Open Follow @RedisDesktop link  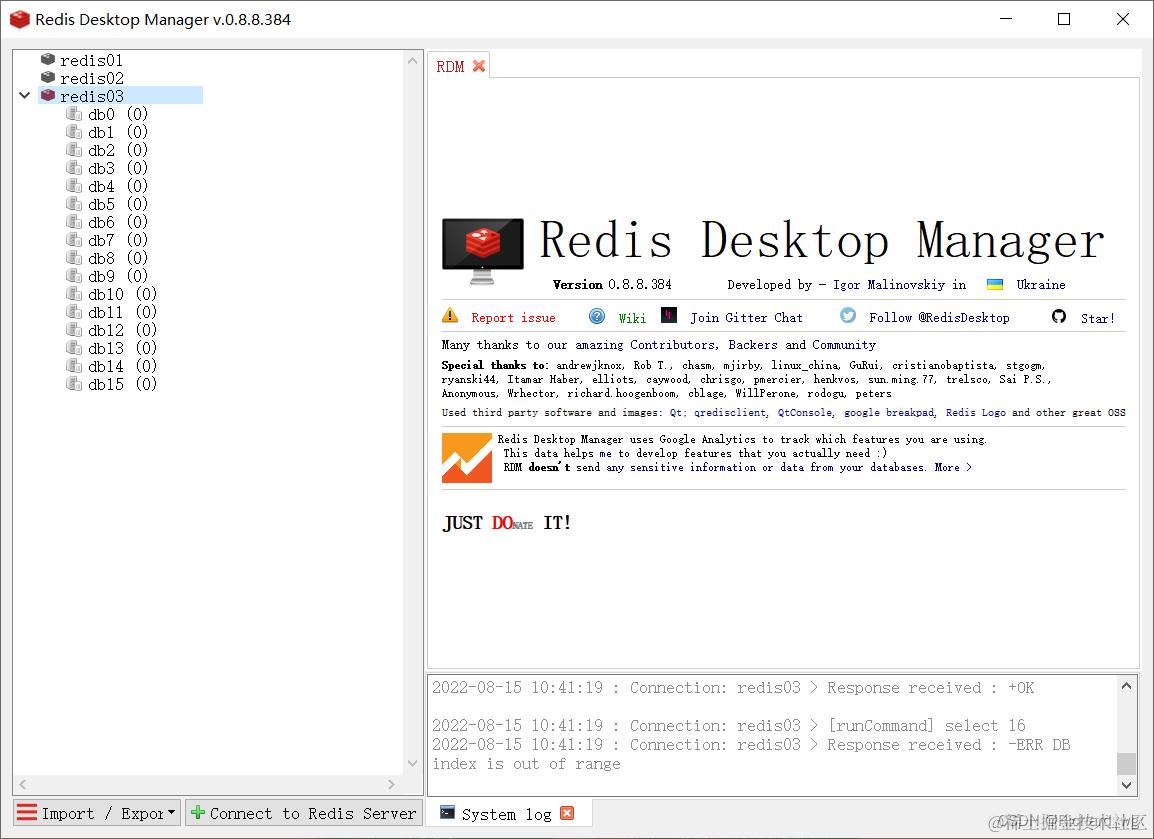(939, 318)
